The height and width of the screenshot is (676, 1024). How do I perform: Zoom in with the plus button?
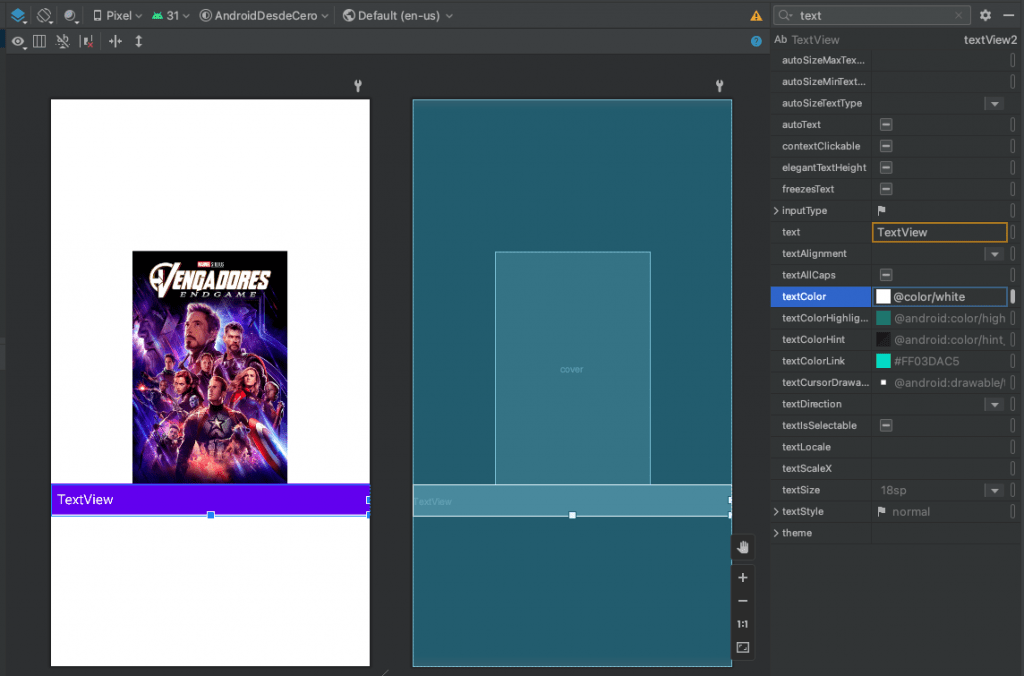point(743,577)
